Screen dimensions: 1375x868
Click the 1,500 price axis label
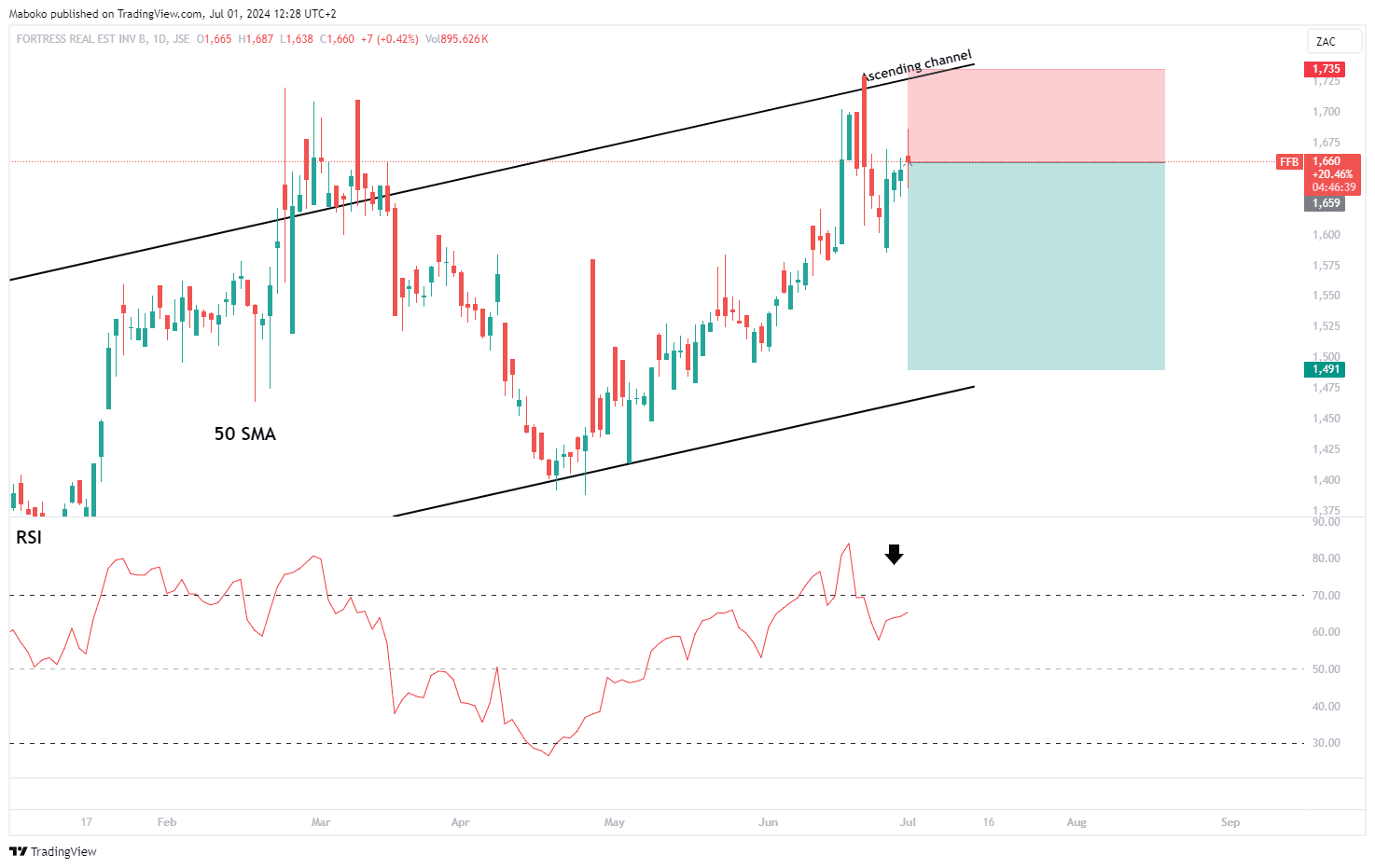pyautogui.click(x=1326, y=357)
